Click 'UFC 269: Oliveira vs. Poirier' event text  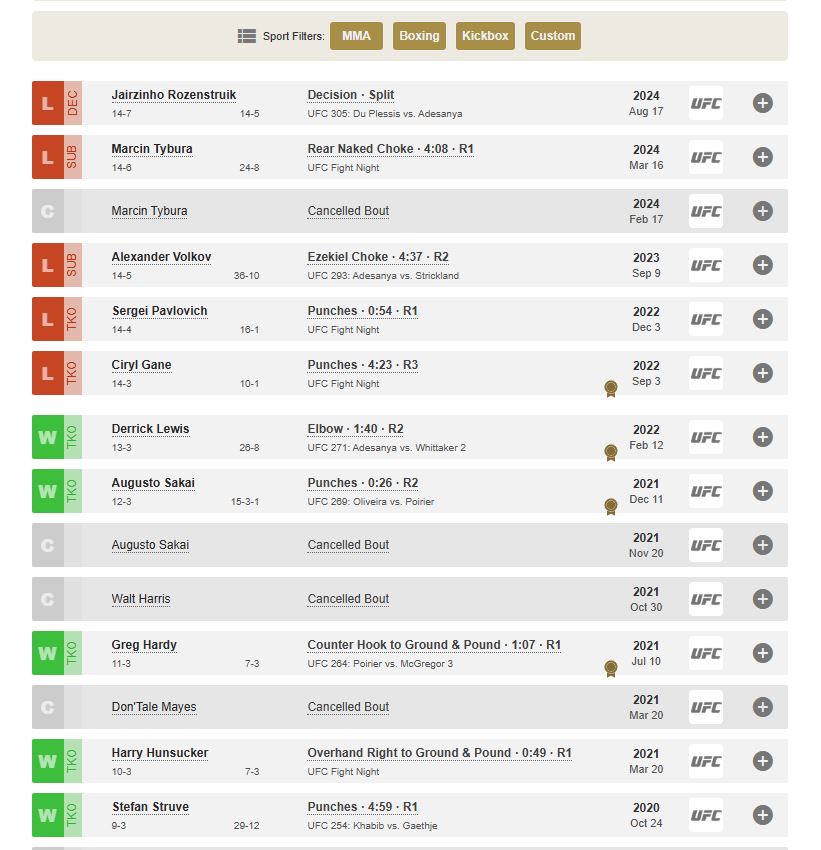[x=370, y=502]
